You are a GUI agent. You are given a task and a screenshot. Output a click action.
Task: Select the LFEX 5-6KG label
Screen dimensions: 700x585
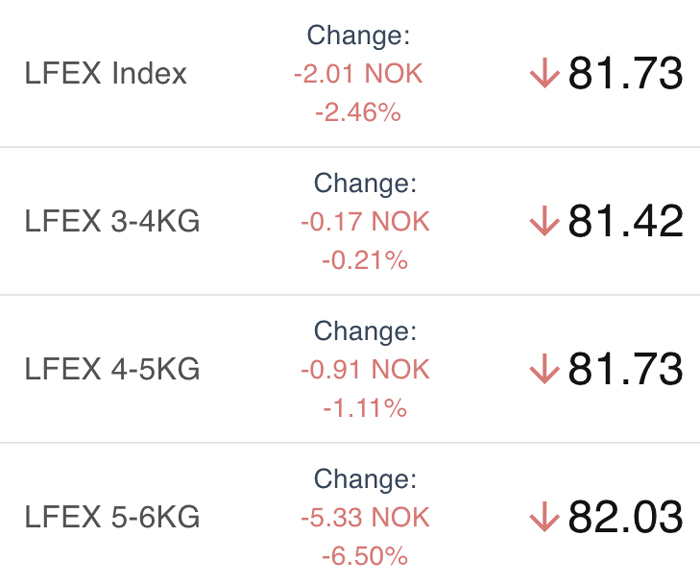[x=112, y=517]
